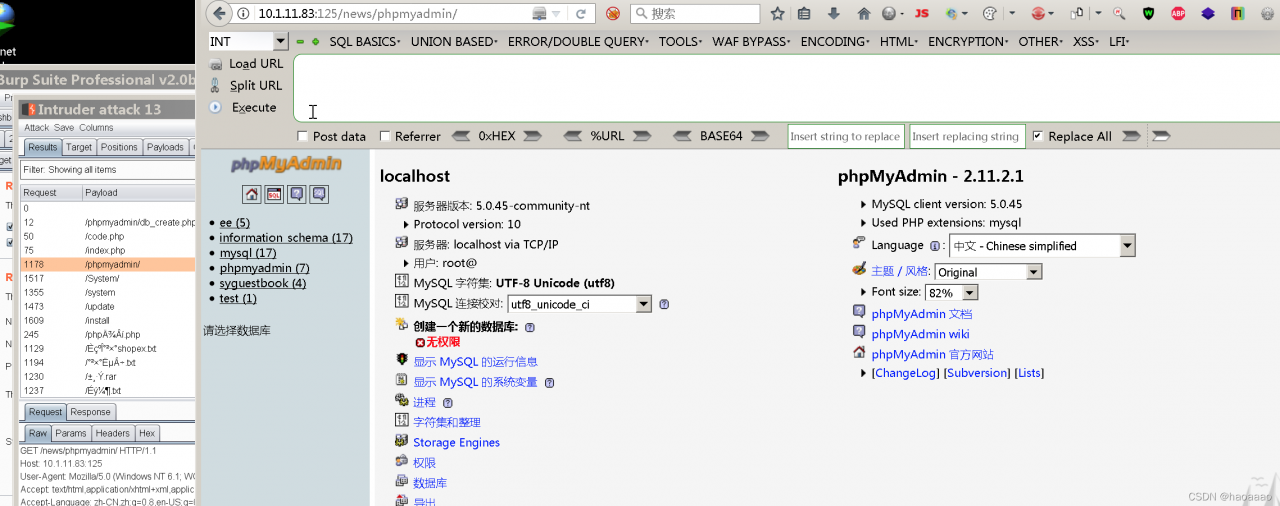Open the information_schema (17) database link
Screen dimensions: 1280x506
pyautogui.click(x=286, y=238)
